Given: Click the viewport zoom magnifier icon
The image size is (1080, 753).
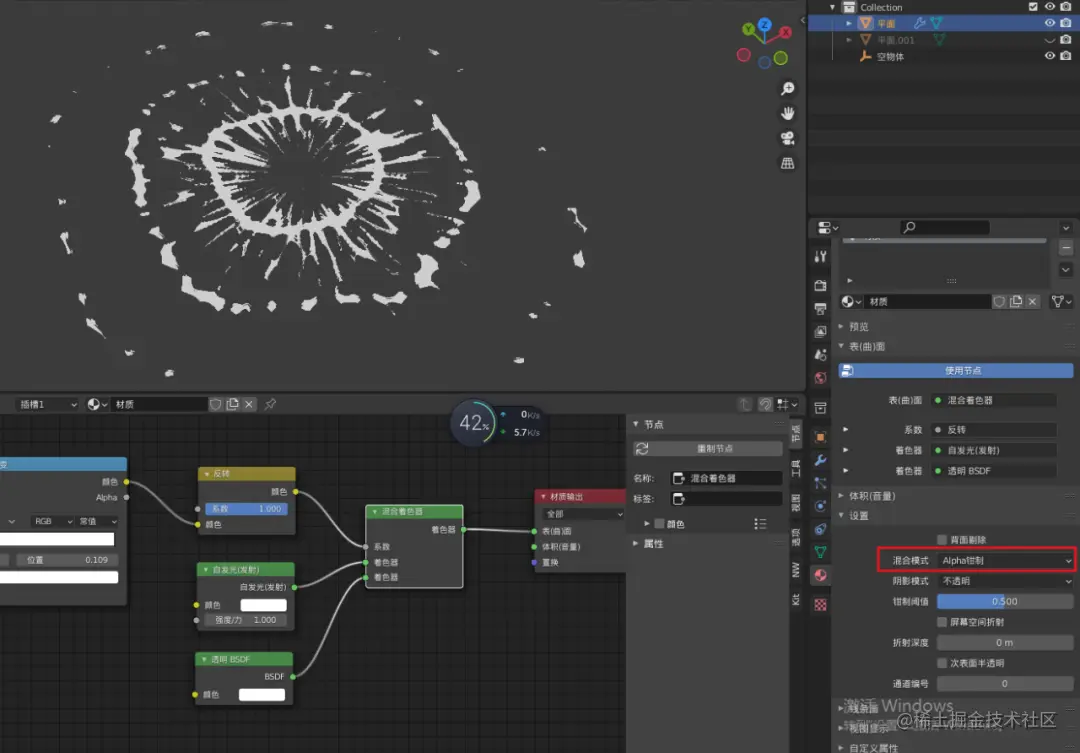Looking at the screenshot, I should point(787,89).
